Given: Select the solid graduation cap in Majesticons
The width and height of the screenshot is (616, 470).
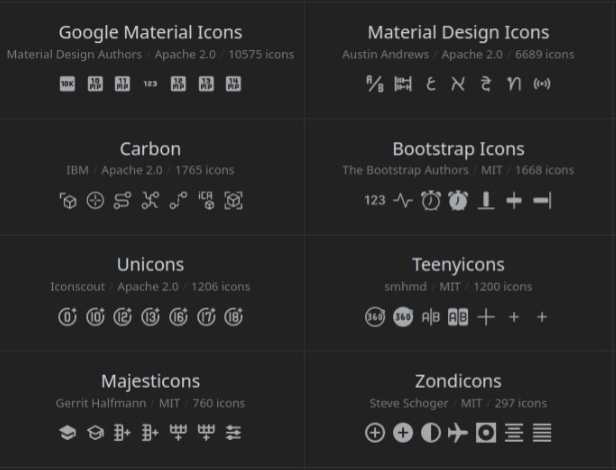Looking at the screenshot, I should 68,433.
